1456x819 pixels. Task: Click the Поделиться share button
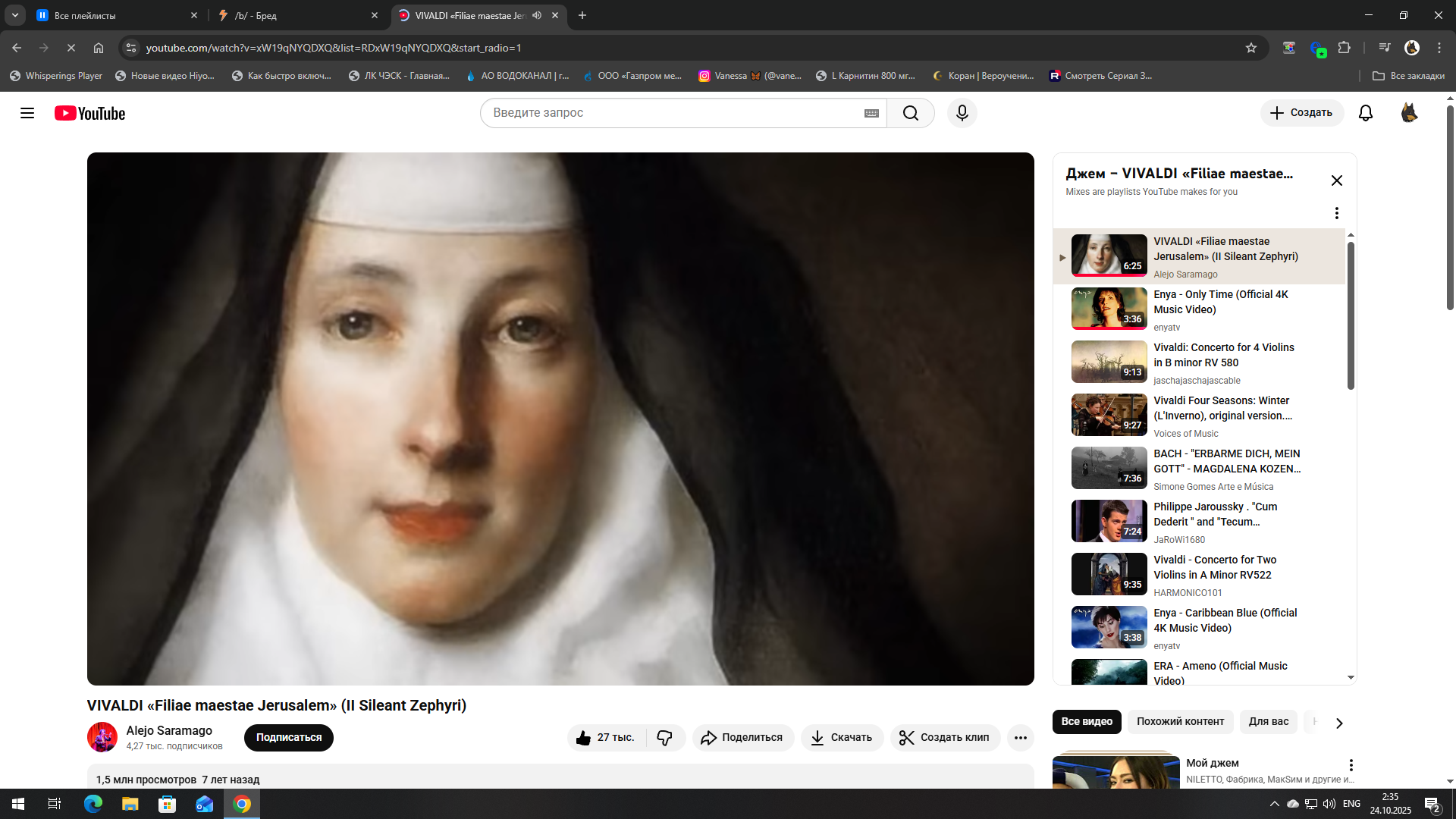pyautogui.click(x=742, y=738)
